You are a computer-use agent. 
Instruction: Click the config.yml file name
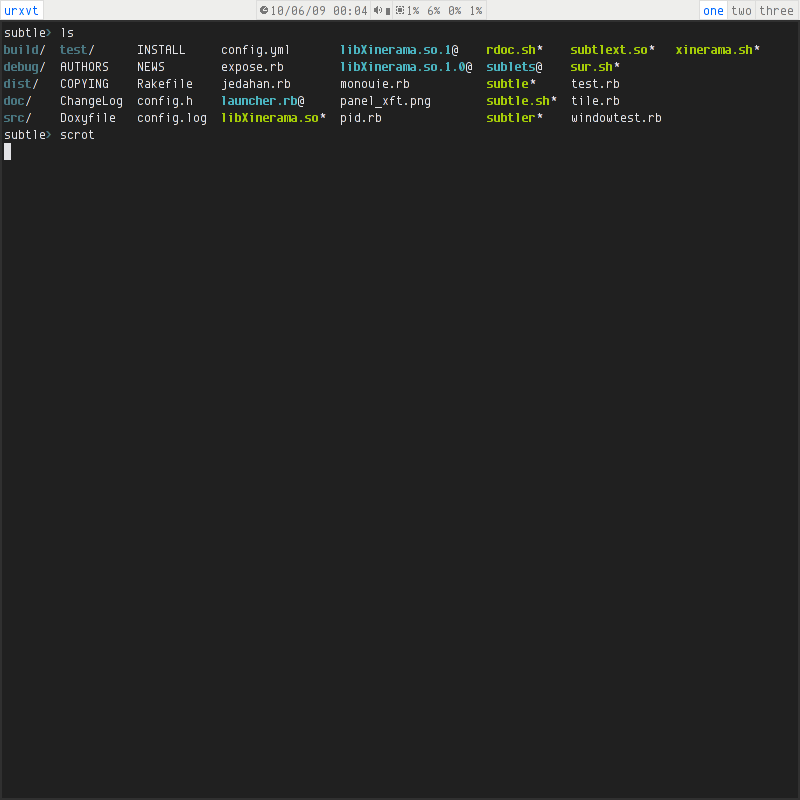pyautogui.click(x=255, y=50)
